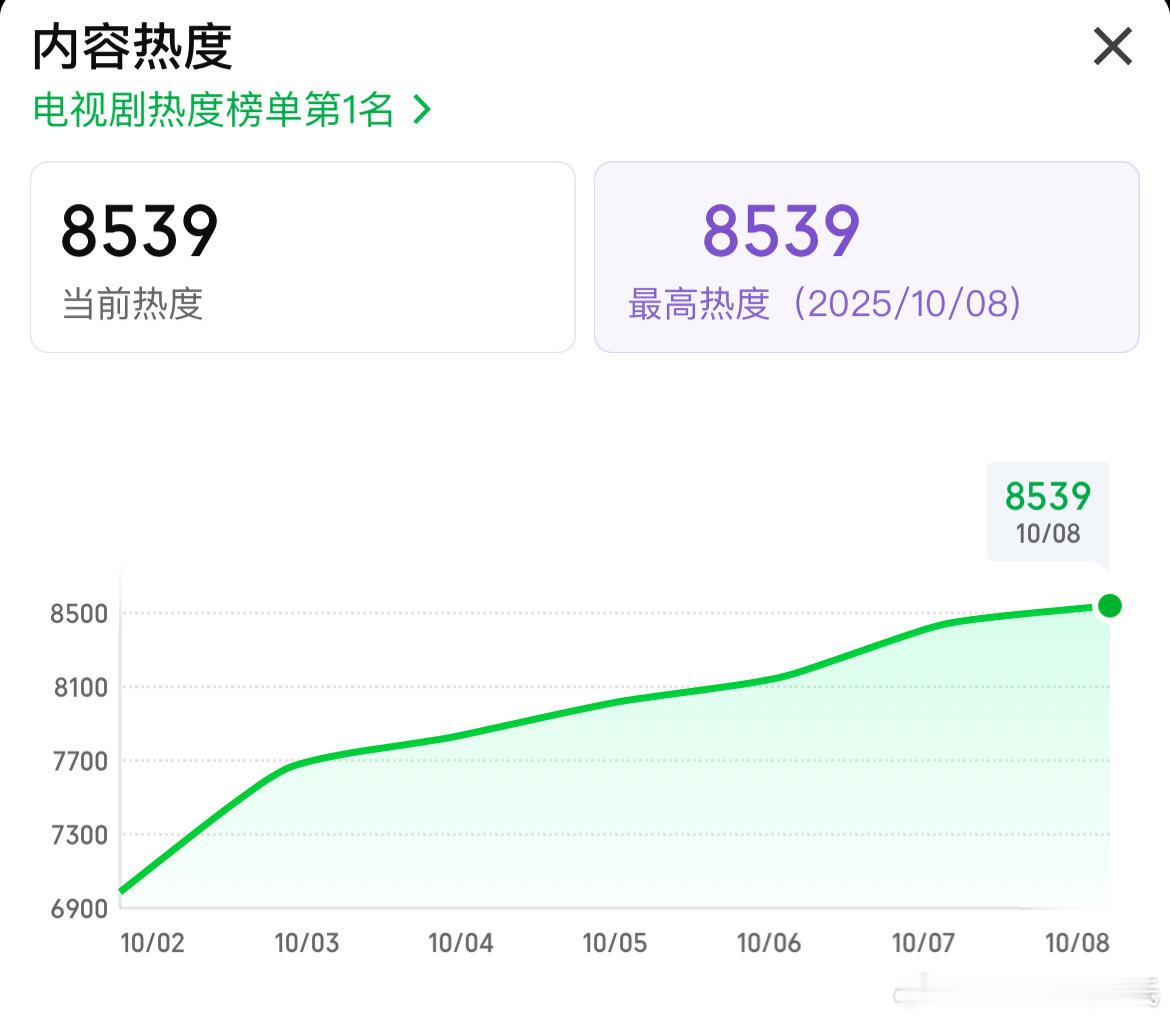Screen dimensions: 1170x1019
Task: Click the 10/07 date label on the axis
Action: coord(923,943)
